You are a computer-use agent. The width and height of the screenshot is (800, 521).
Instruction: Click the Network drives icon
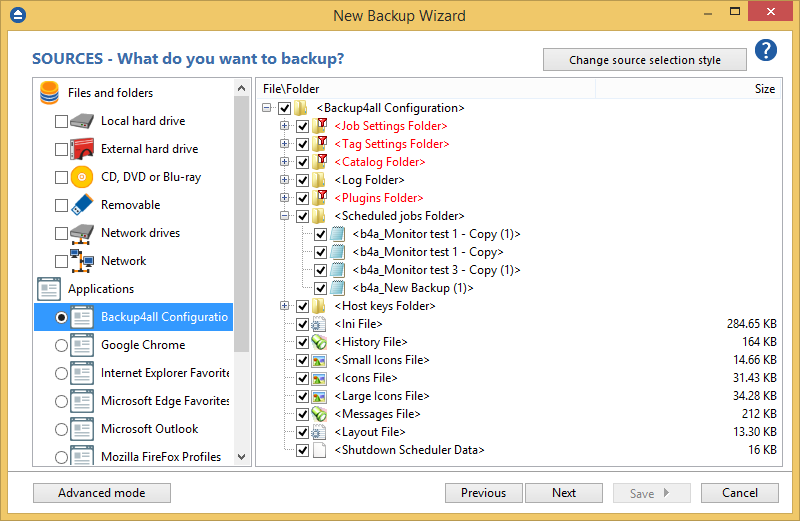click(x=82, y=233)
